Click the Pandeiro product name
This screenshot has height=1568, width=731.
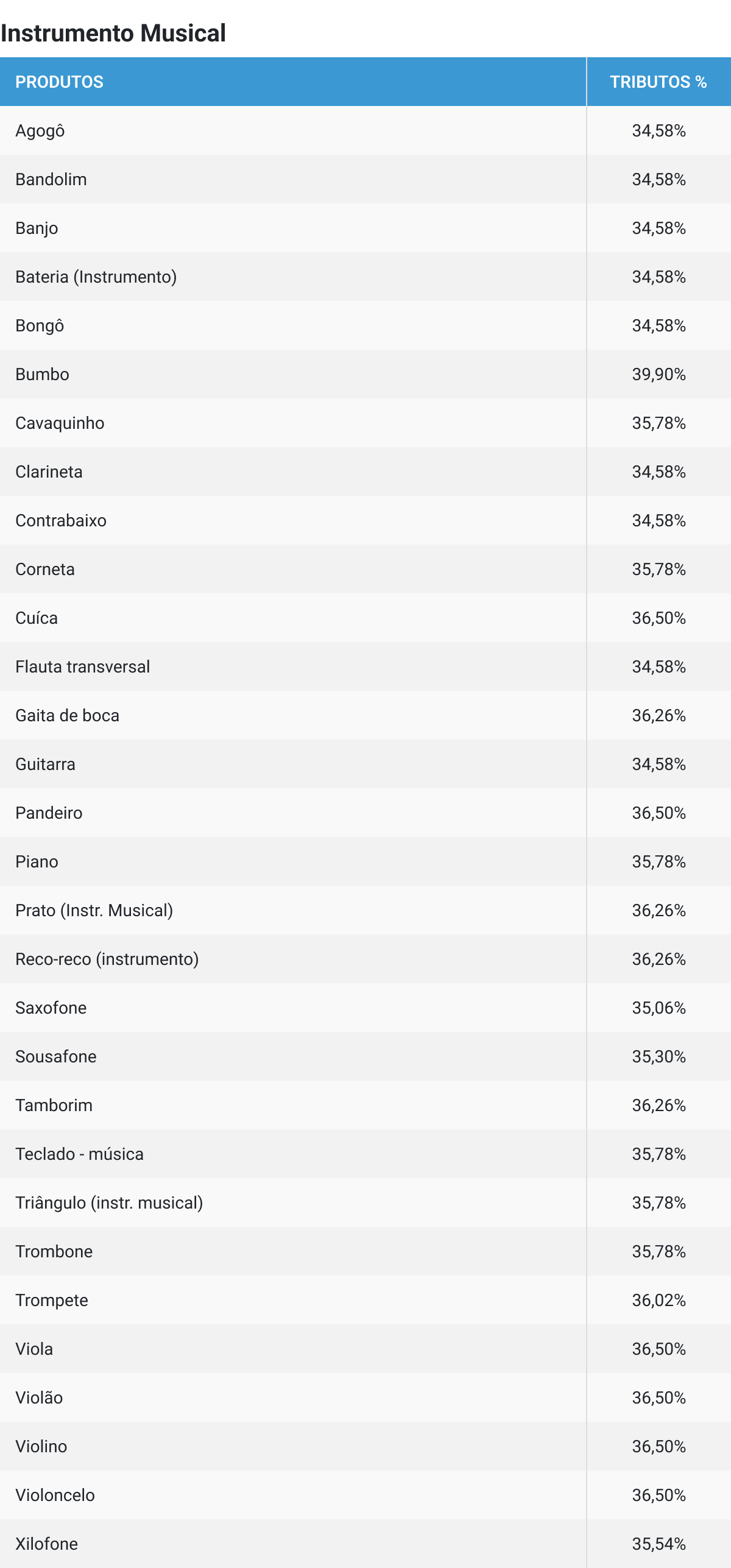point(49,813)
